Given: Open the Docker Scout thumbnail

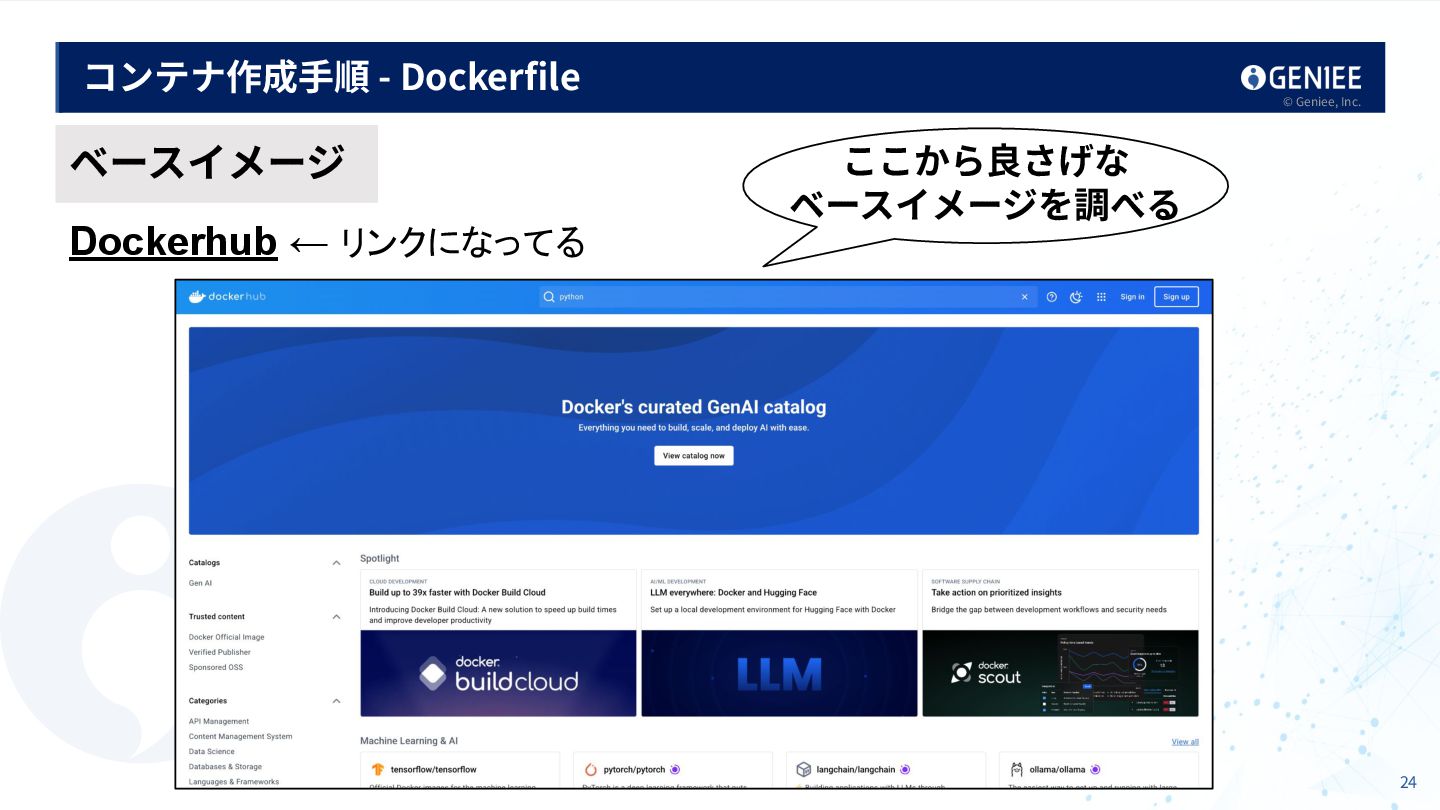Looking at the screenshot, I should 1060,673.
